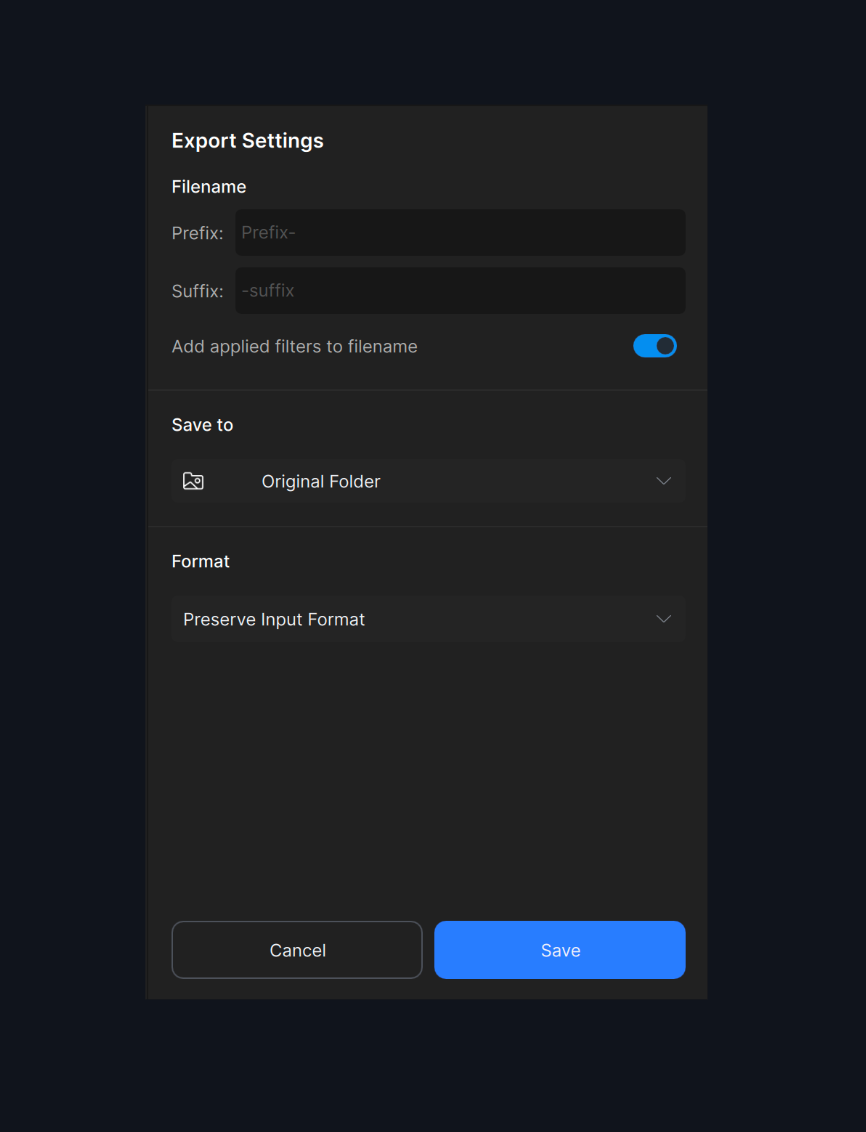The height and width of the screenshot is (1132, 866).
Task: Click the folder icon beside Original Folder
Action: tap(193, 480)
